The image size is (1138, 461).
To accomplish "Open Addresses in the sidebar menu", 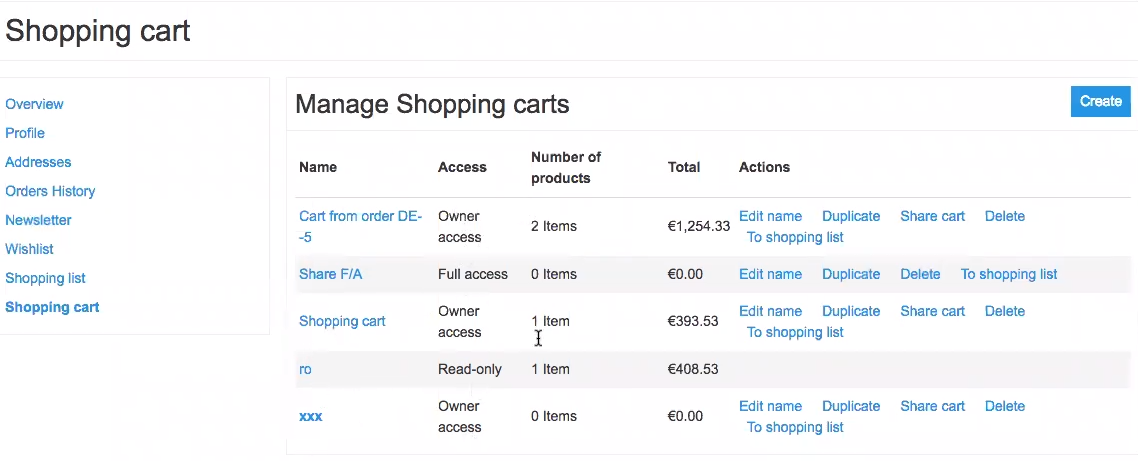I will (38, 162).
